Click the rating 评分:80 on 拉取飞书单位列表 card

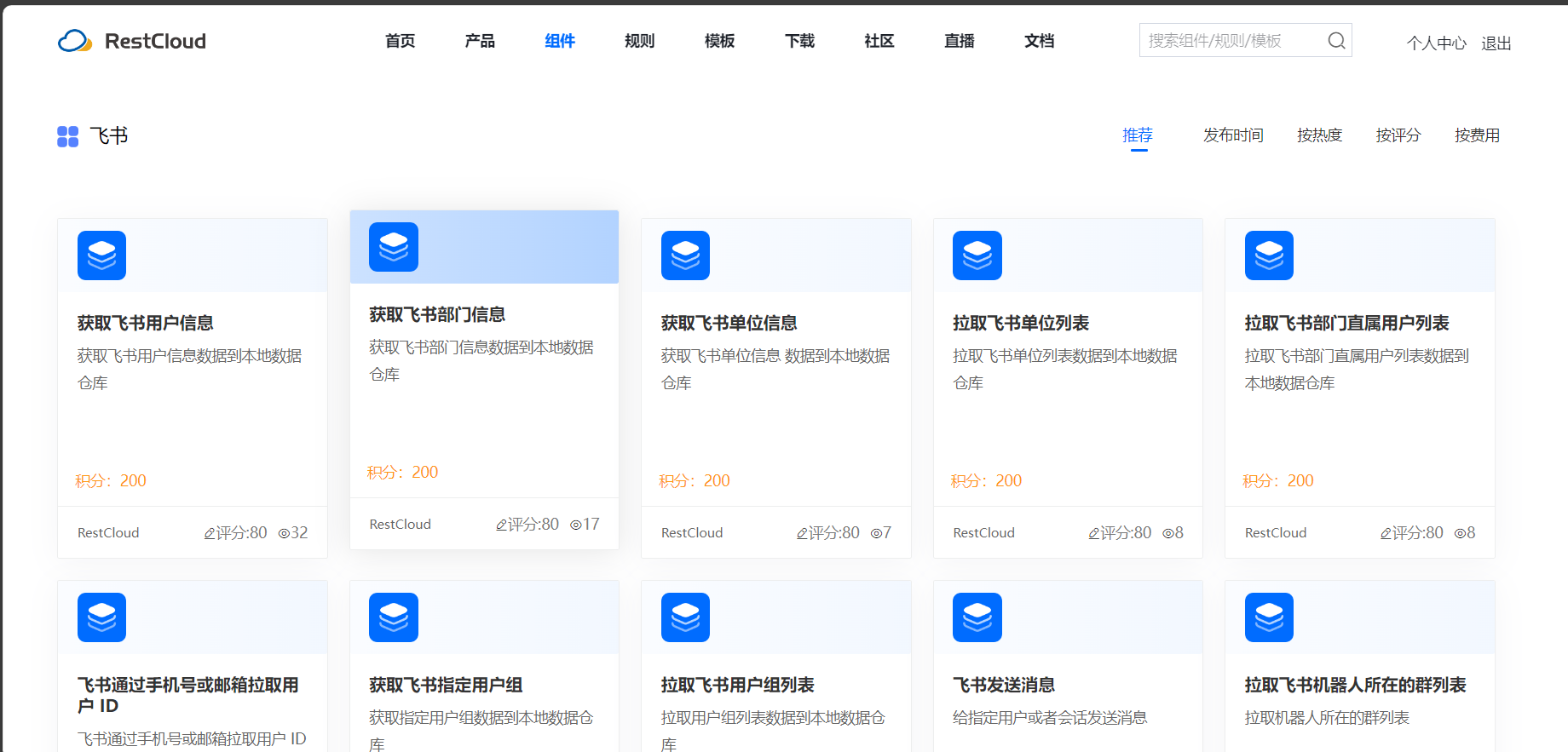[x=1120, y=533]
